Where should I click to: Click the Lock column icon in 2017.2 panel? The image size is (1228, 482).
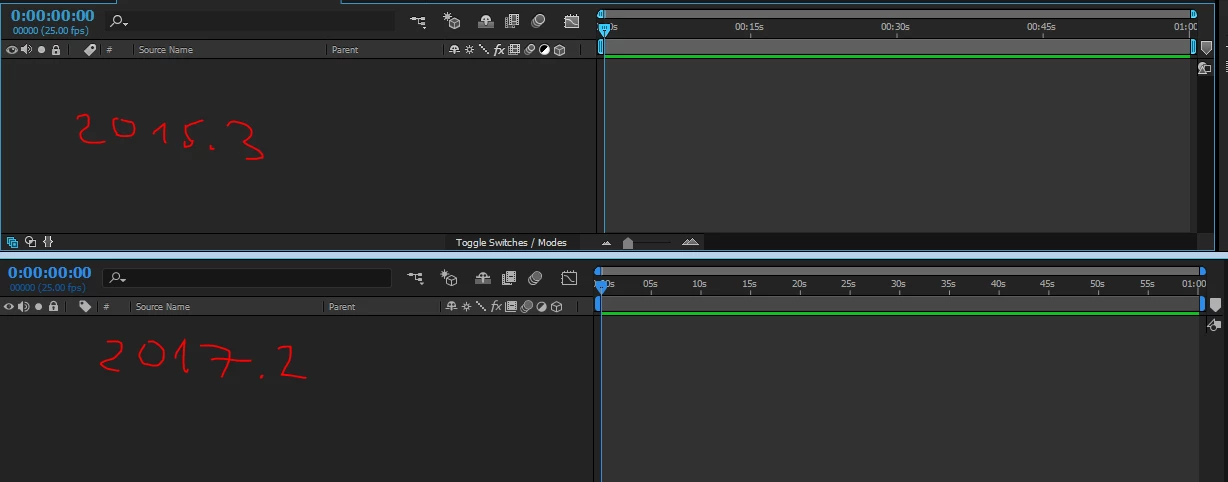point(53,307)
